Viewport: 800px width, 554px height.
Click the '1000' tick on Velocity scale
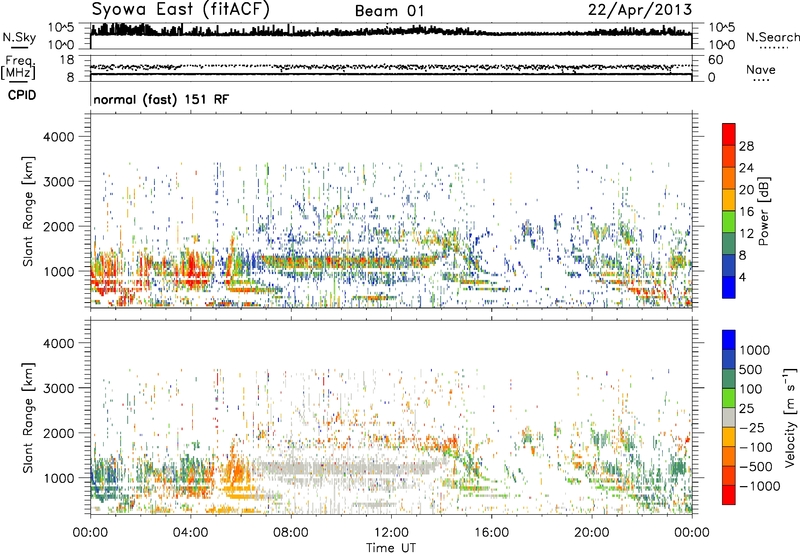click(755, 350)
